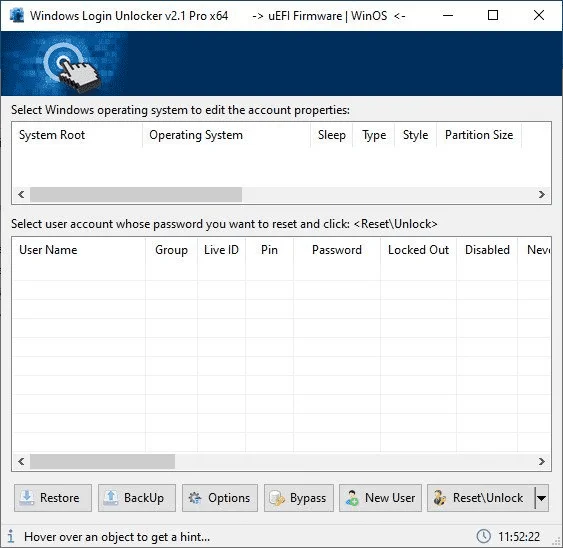The width and height of the screenshot is (563, 548).
Task: Minimize the Windows Login Unlocker window
Action: 448,15
